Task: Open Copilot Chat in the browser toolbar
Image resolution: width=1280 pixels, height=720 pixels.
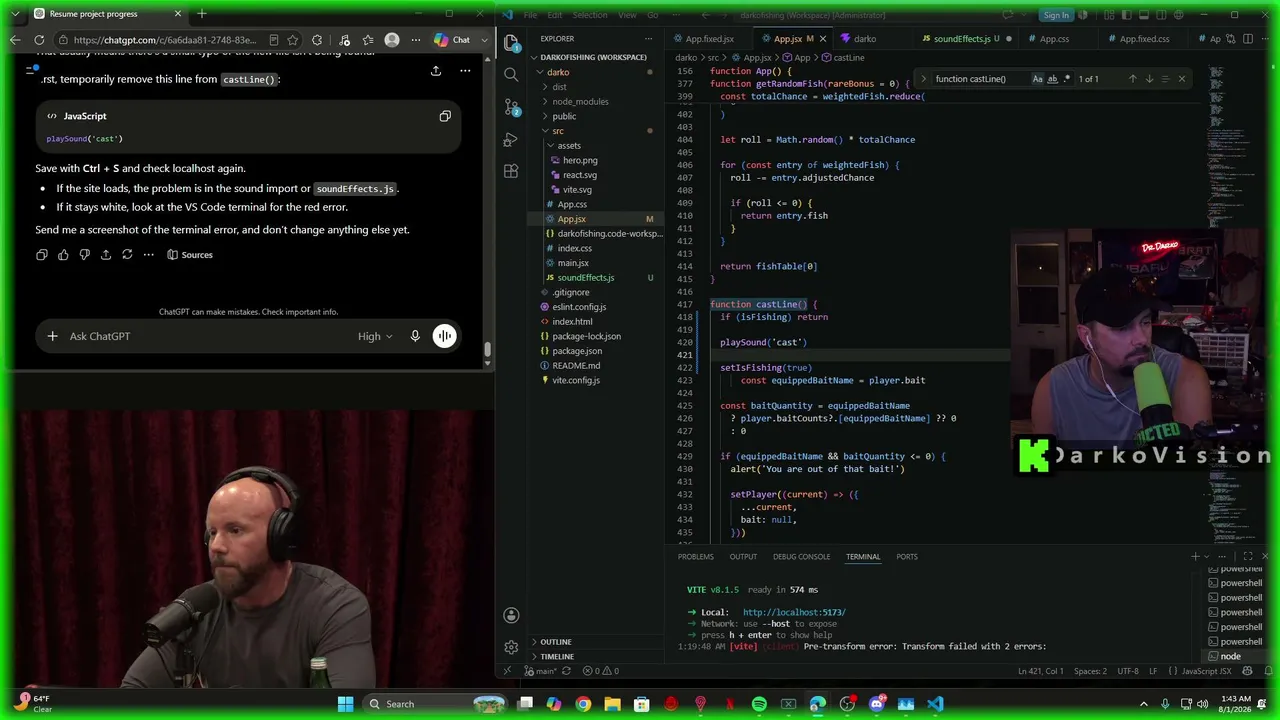Action: (453, 40)
